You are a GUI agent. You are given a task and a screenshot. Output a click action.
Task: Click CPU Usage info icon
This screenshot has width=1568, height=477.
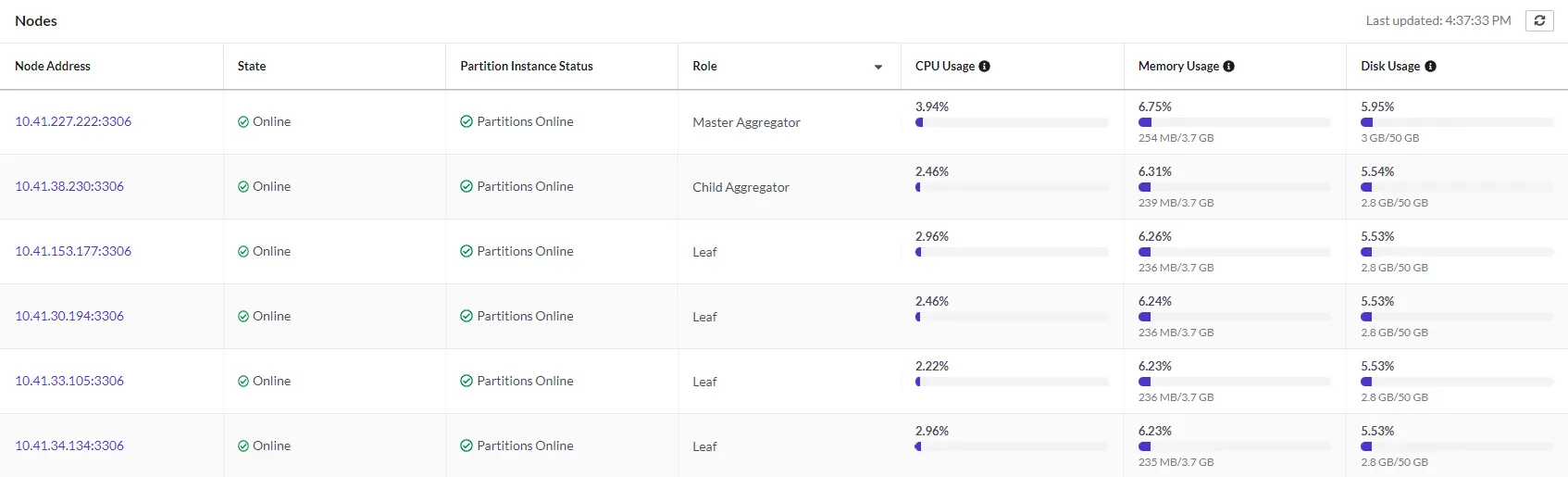click(x=985, y=67)
